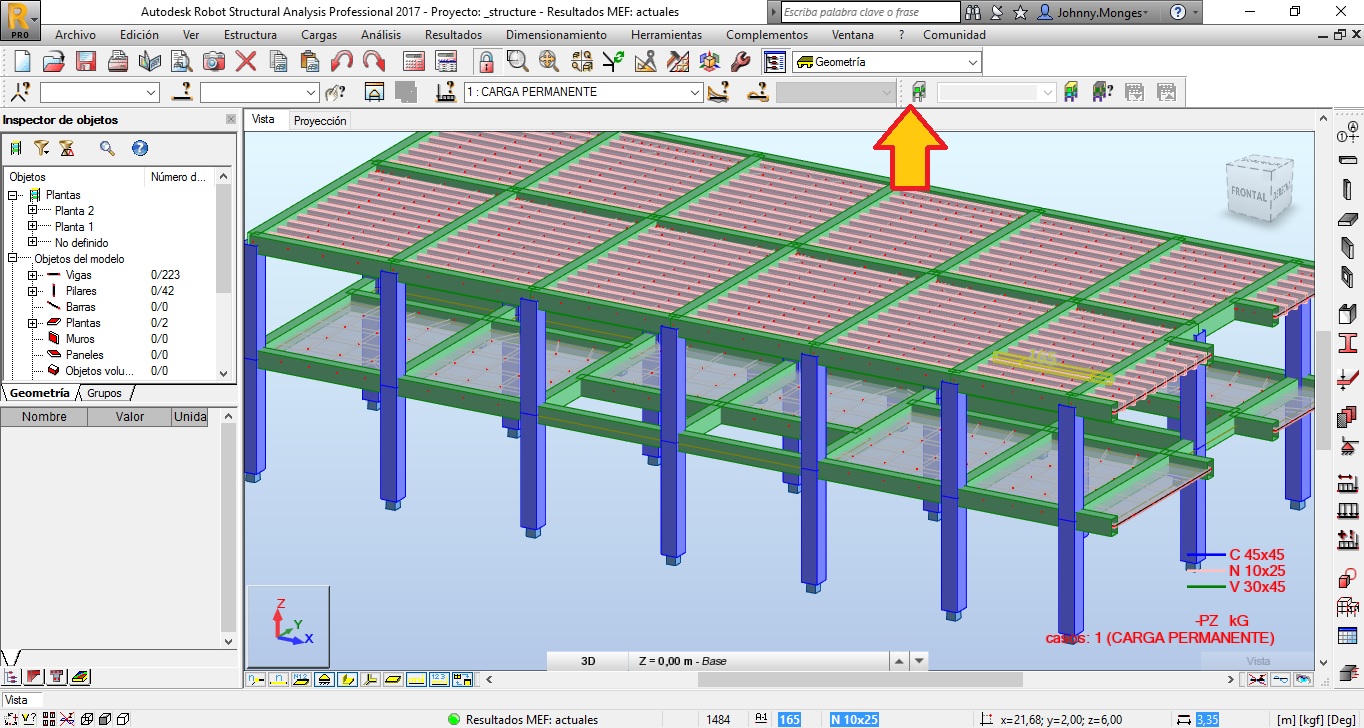Image resolution: width=1364 pixels, height=728 pixels.
Task: Click the Geometría tab in inspector
Action: coord(40,393)
